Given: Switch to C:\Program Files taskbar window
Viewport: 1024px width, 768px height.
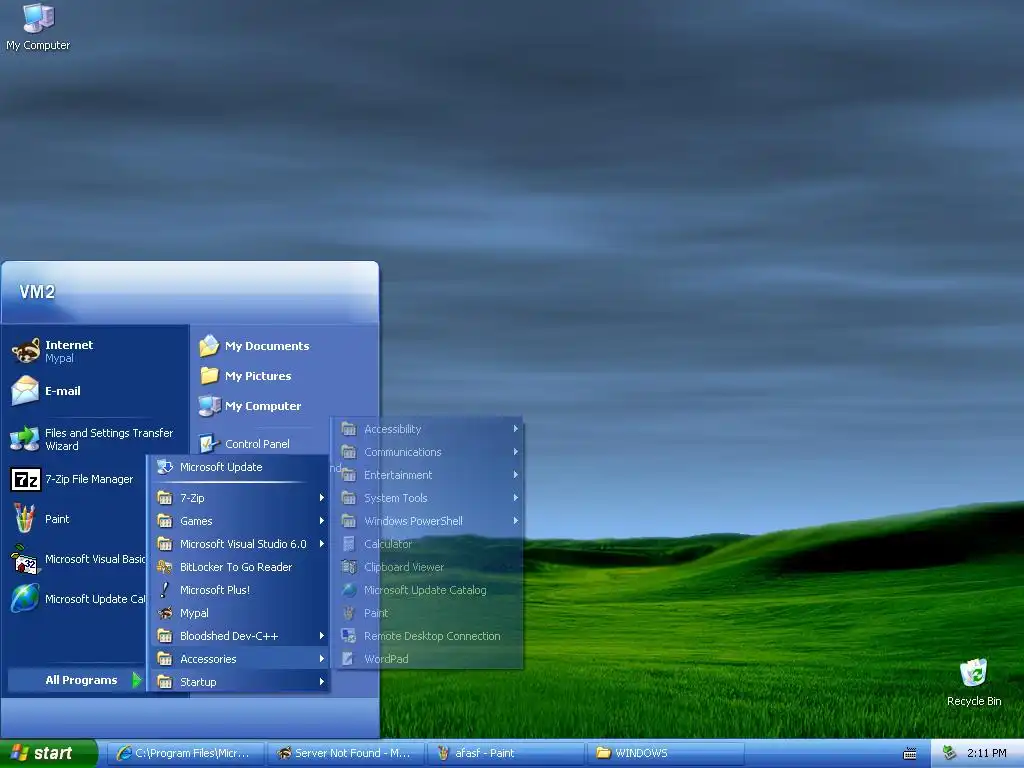Looking at the screenshot, I should [x=185, y=753].
